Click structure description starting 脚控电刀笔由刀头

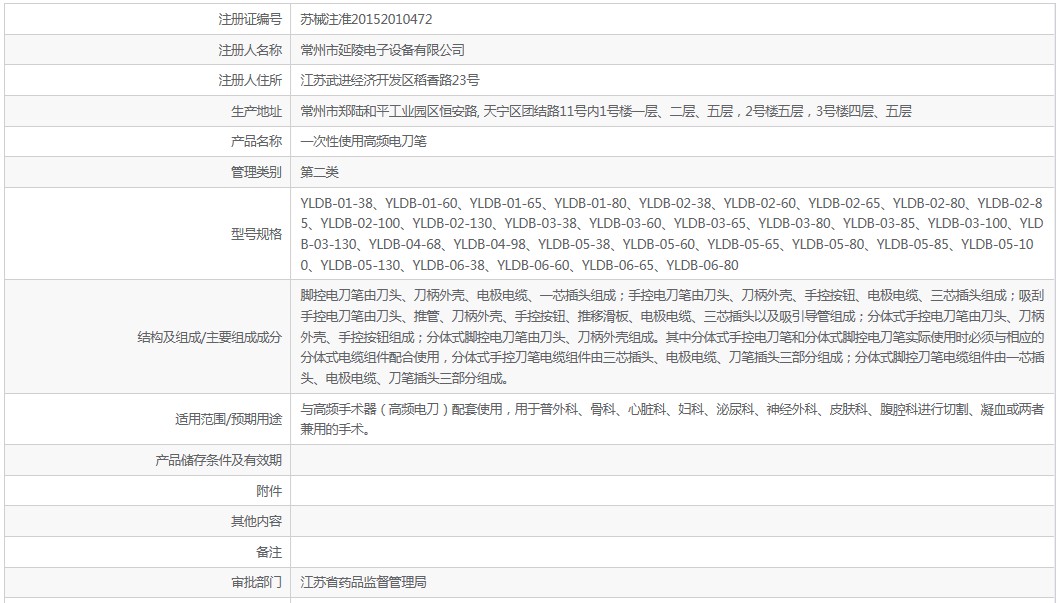(673, 337)
